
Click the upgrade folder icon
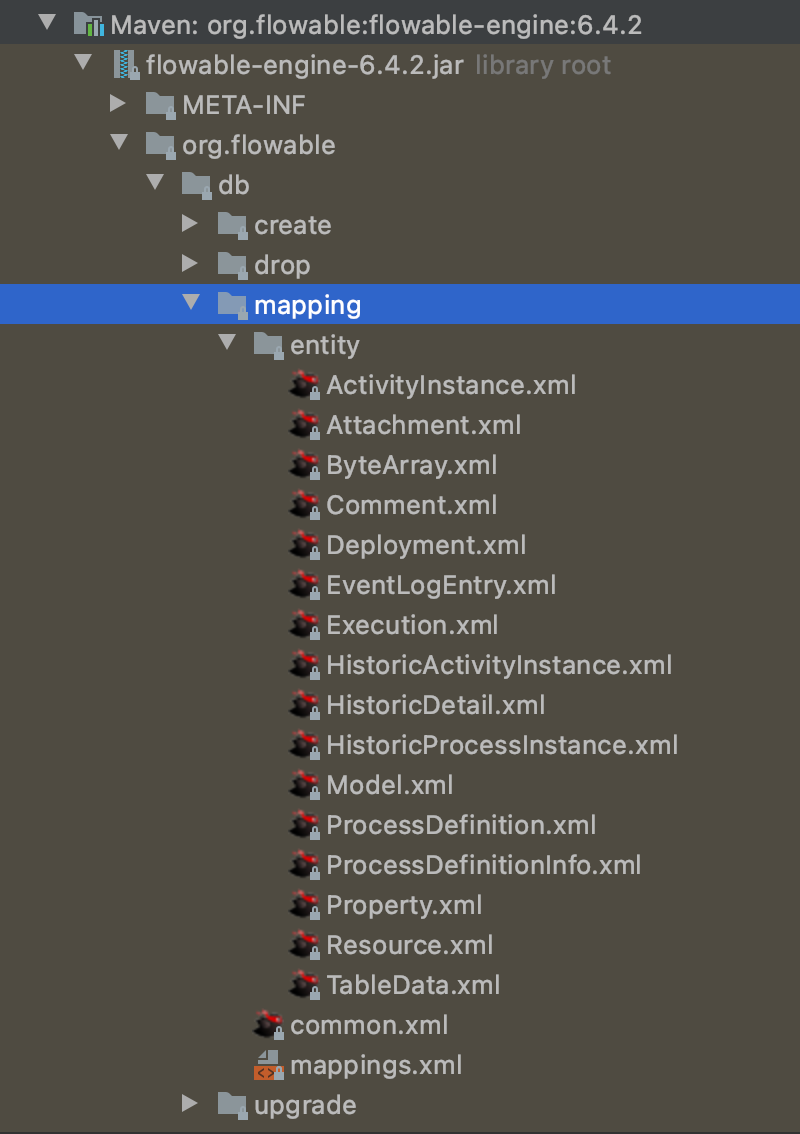[233, 1106]
